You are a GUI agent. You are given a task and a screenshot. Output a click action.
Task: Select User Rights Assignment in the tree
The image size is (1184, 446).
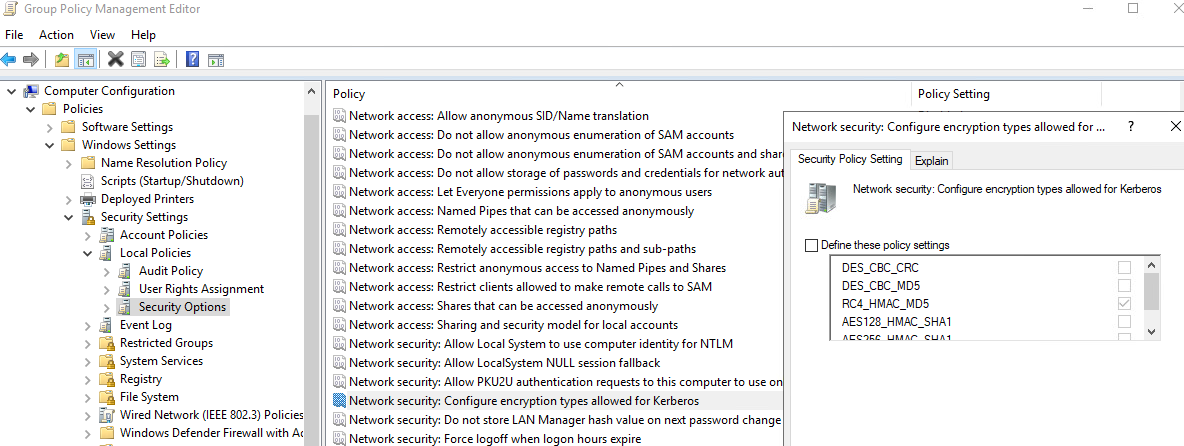(201, 289)
